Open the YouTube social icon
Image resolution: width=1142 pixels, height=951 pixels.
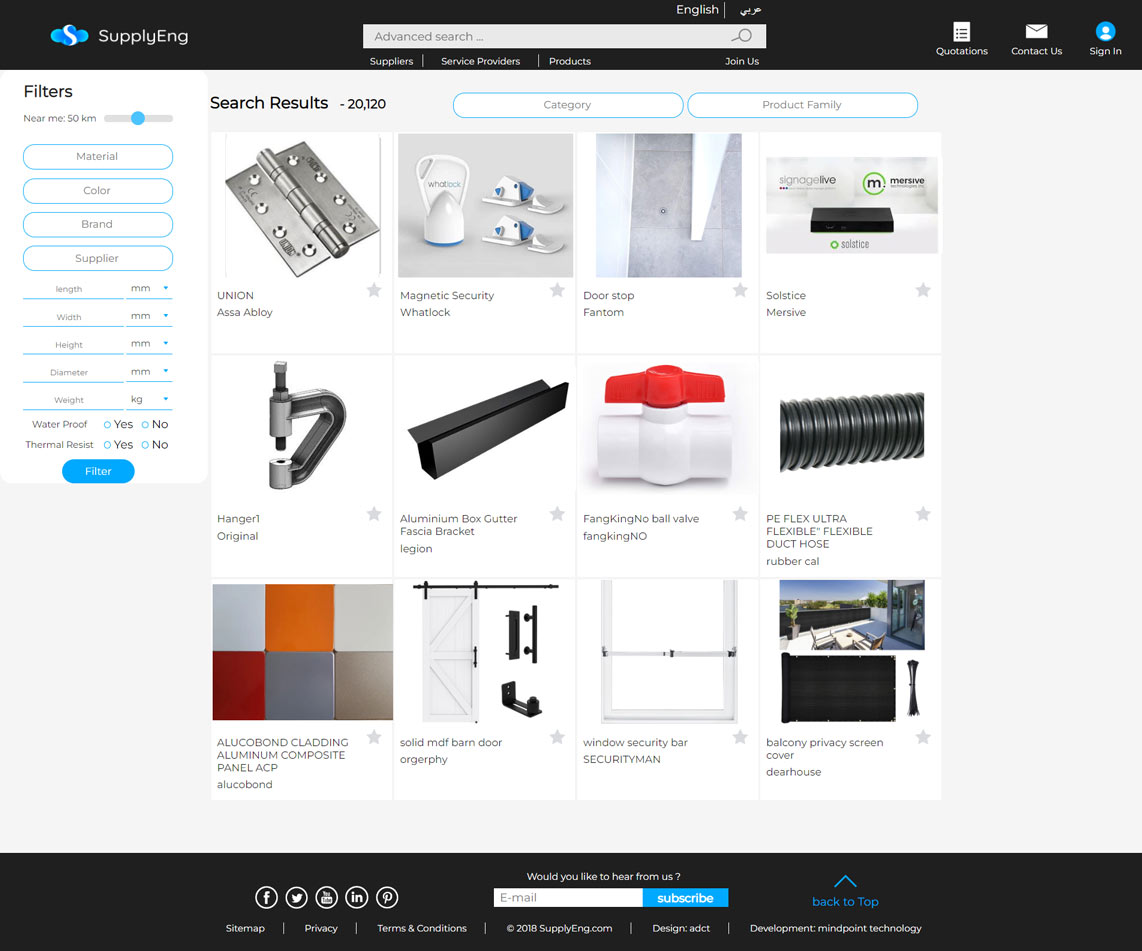[x=327, y=897]
